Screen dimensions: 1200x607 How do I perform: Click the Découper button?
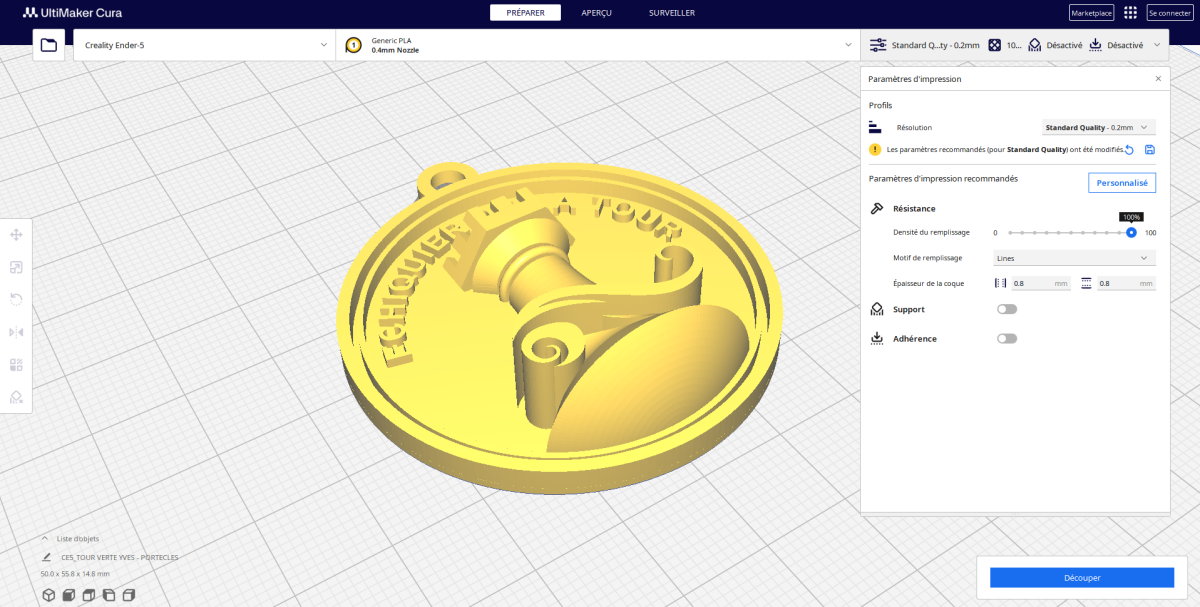tap(1081, 578)
